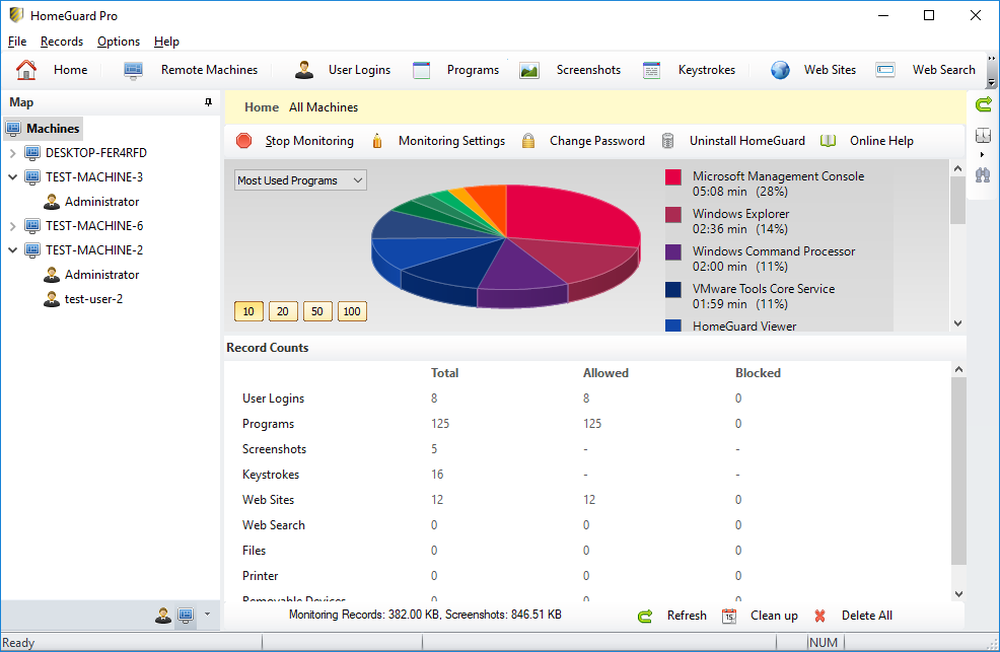Click the Windows Explorer legend swatch

673,215
